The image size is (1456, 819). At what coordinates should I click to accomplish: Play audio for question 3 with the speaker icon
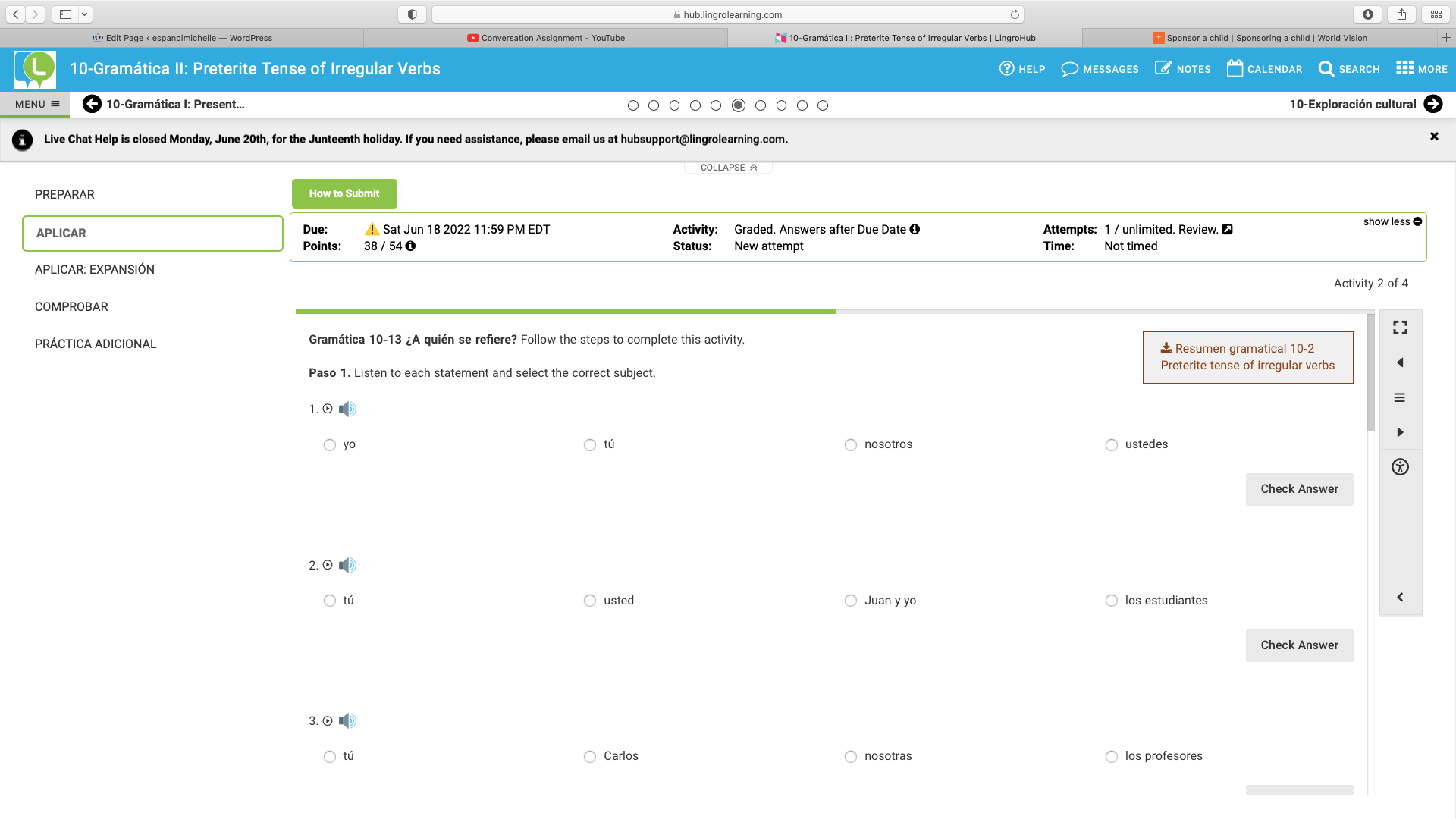[x=347, y=721]
